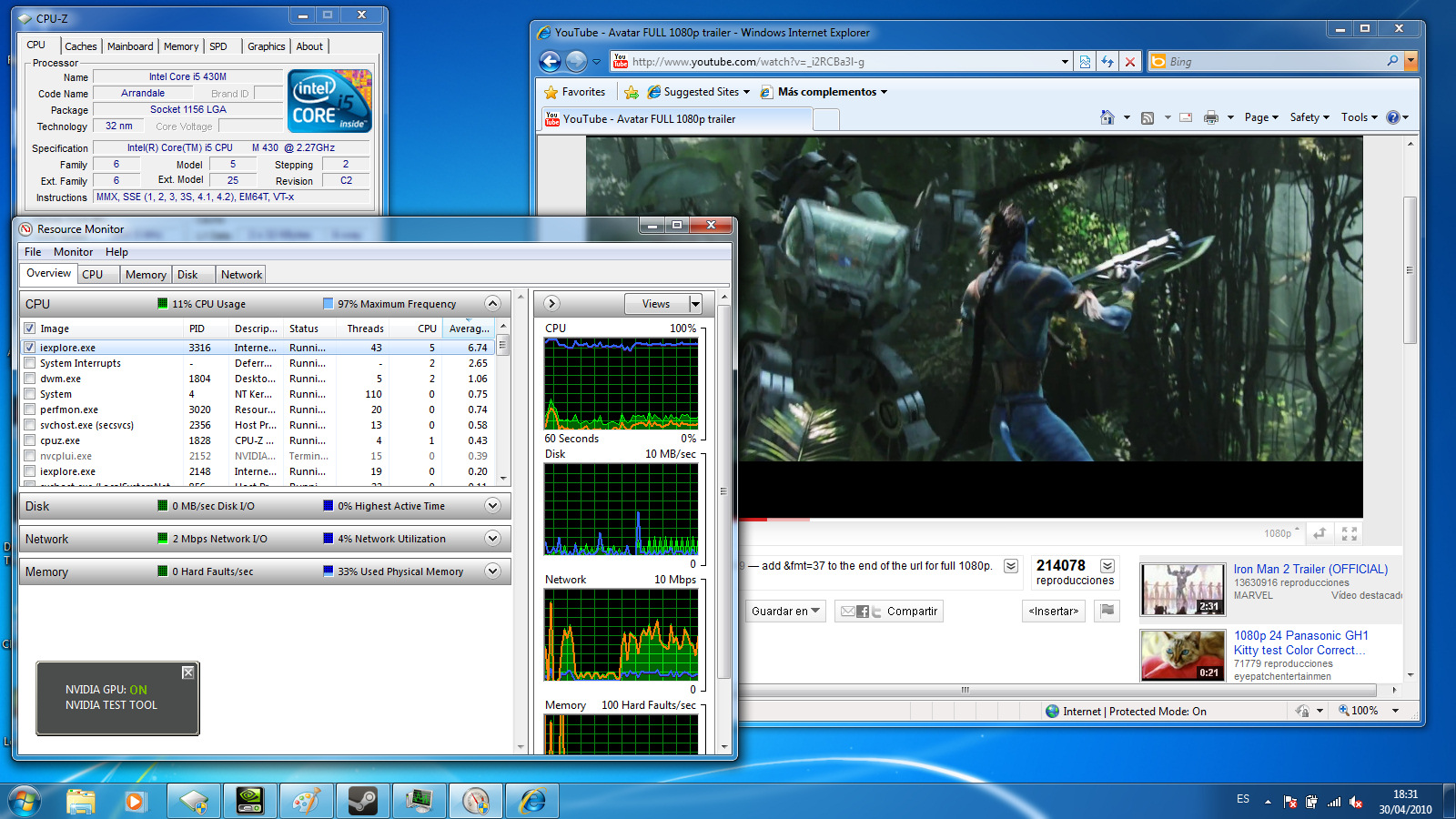The width and height of the screenshot is (1456, 819).
Task: Open the Views dropdown arrow
Action: (x=695, y=304)
